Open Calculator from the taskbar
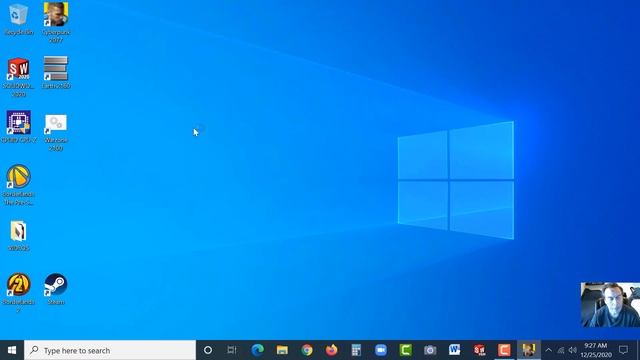 (356, 350)
